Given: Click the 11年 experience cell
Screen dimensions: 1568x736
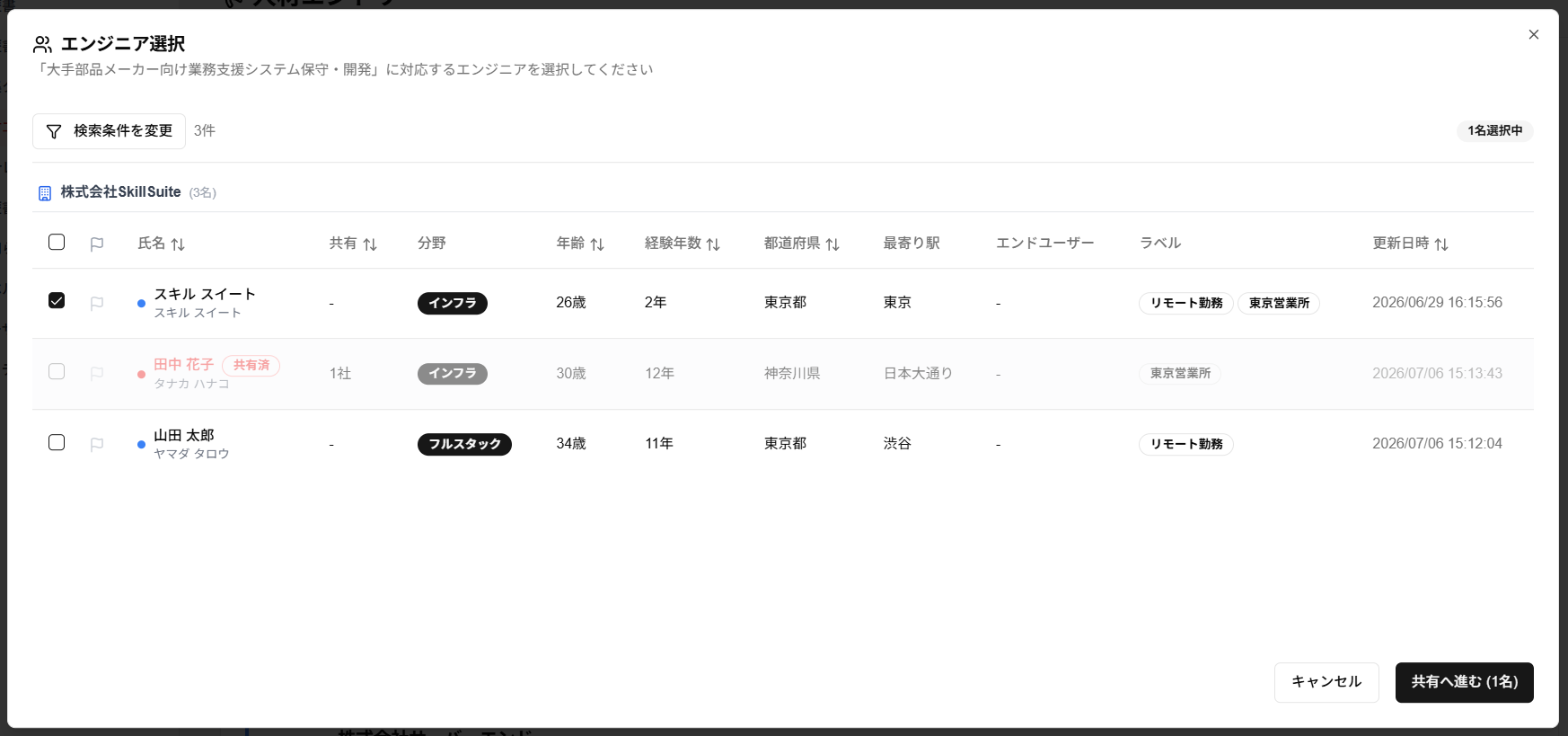Looking at the screenshot, I should point(659,444).
